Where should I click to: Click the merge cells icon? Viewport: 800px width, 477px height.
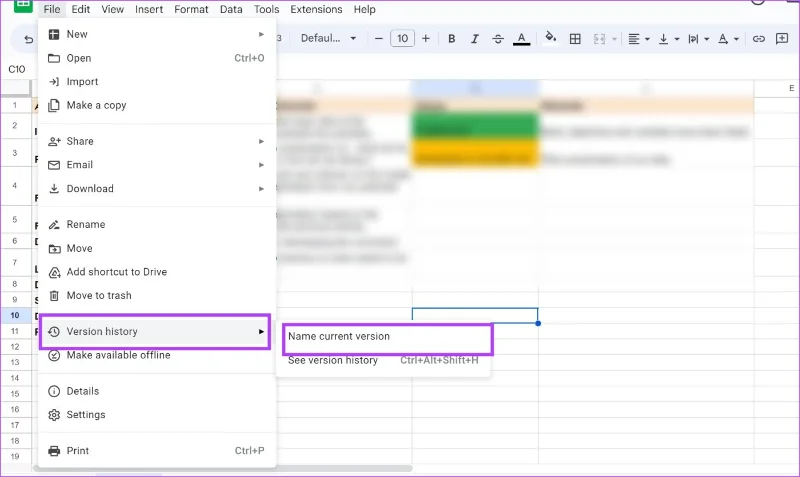(599, 39)
